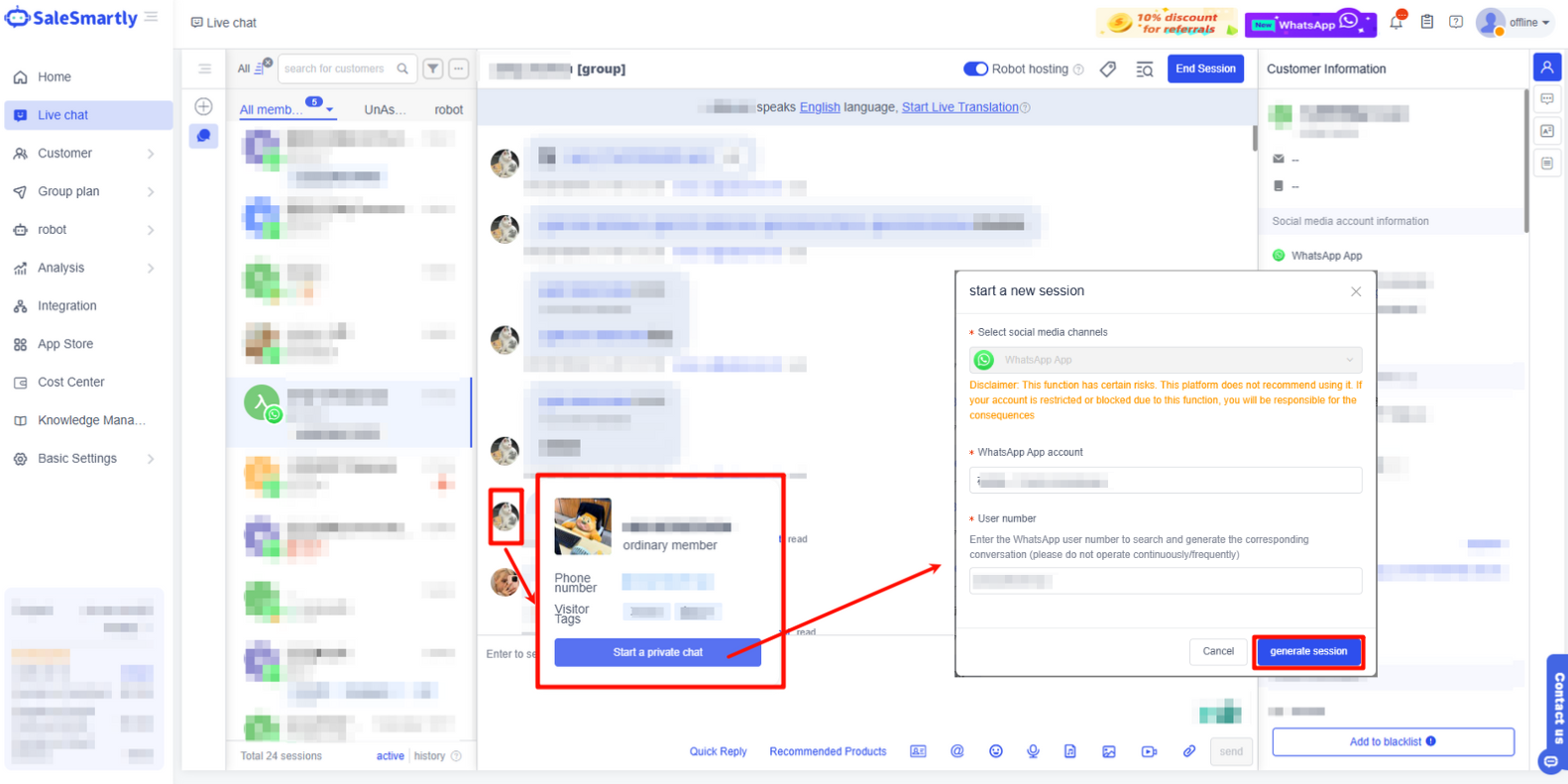Open the session filter funnel icon
Viewport: 1568px width, 784px height.
tap(433, 68)
